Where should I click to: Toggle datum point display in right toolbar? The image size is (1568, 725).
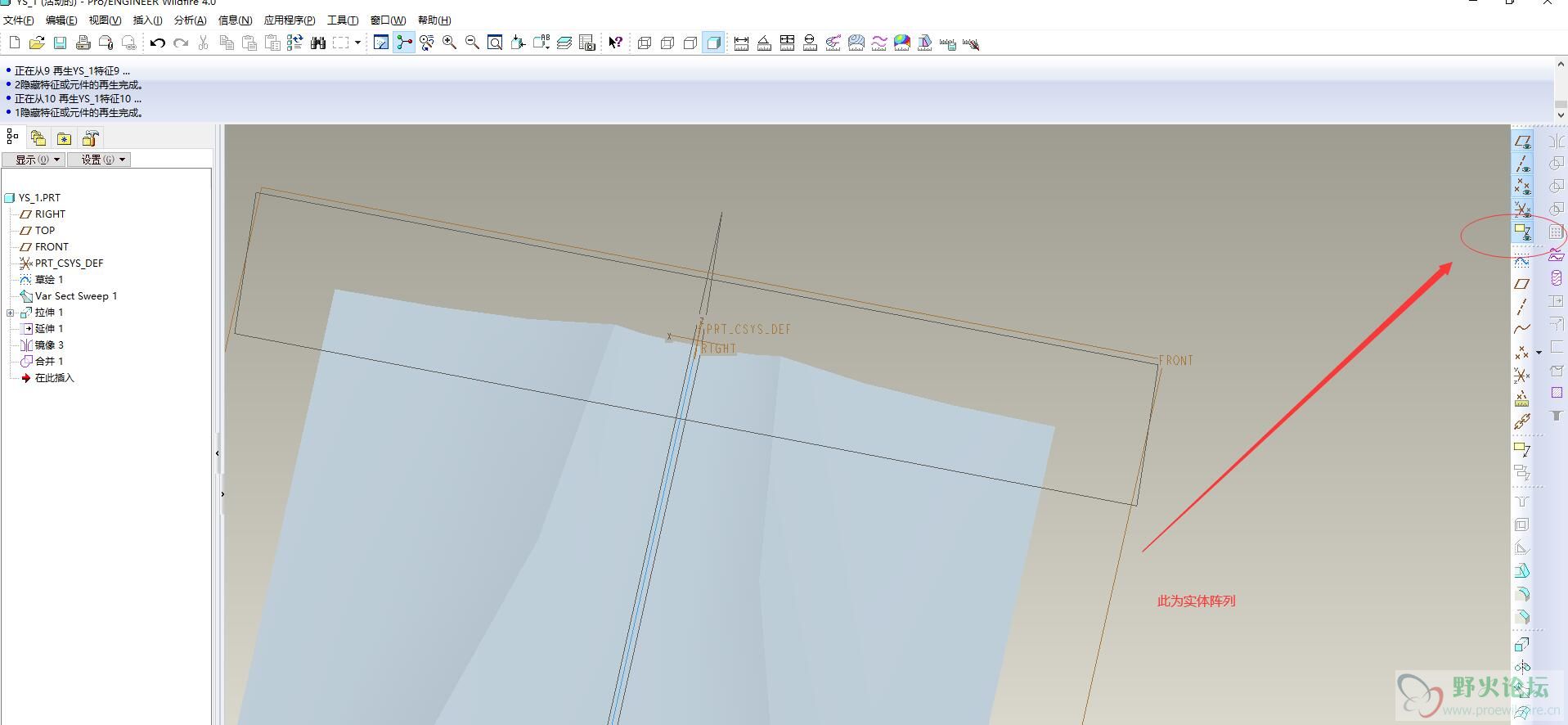click(1522, 187)
